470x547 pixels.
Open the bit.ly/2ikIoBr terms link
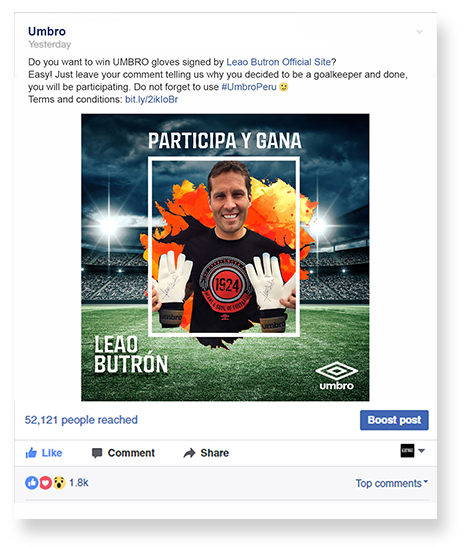click(x=151, y=99)
